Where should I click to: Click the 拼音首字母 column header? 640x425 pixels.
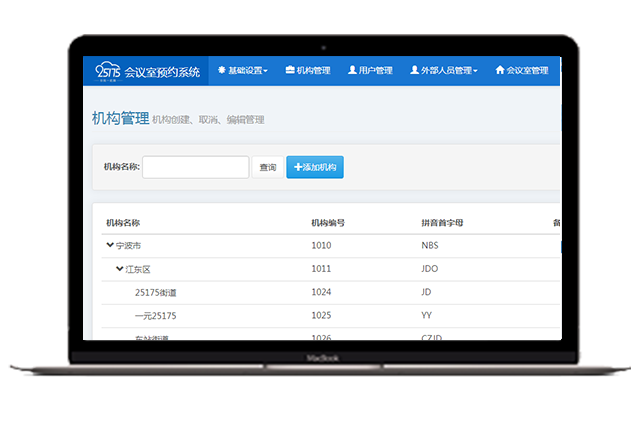tap(444, 222)
